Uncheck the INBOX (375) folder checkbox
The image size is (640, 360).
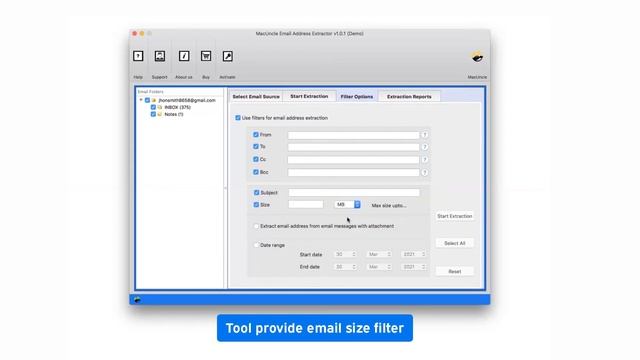point(153,107)
